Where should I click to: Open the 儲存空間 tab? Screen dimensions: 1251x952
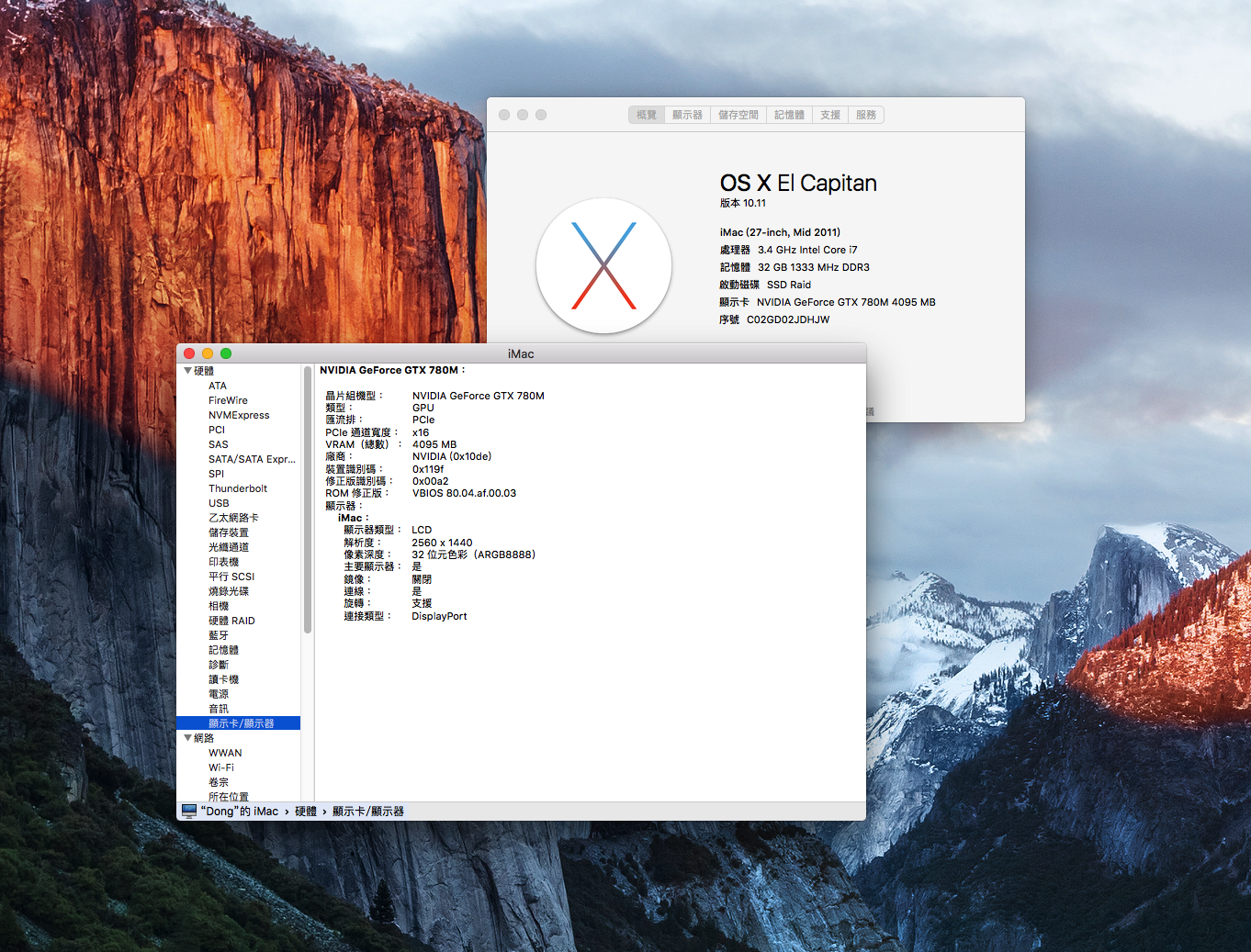[x=738, y=115]
